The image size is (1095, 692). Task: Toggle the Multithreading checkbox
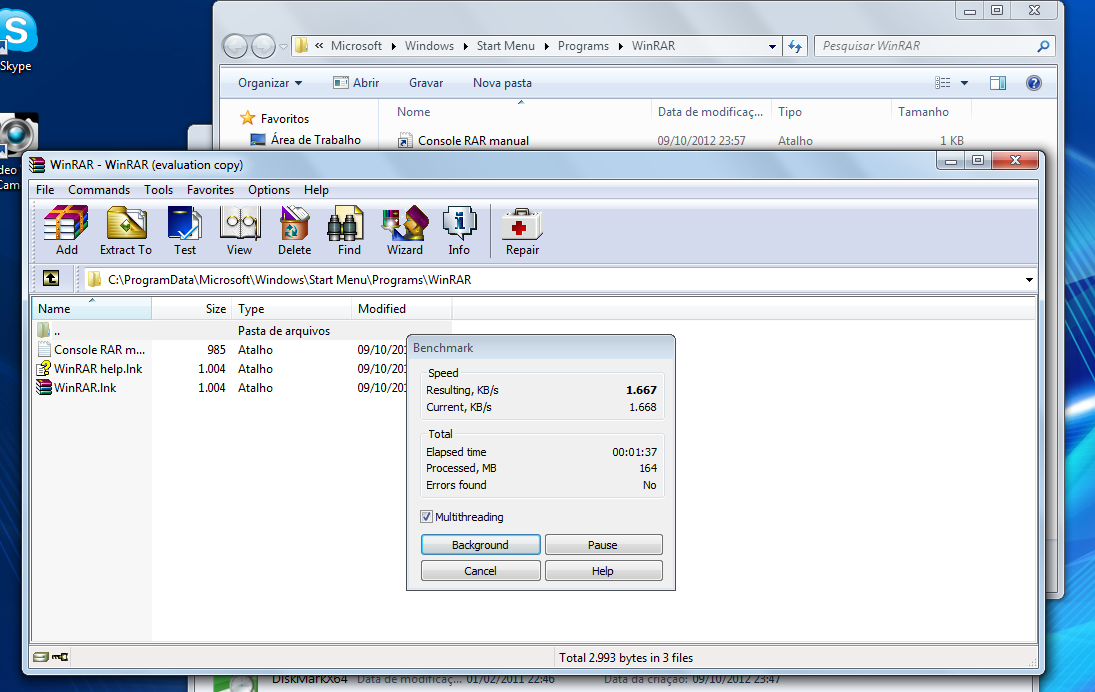(426, 517)
